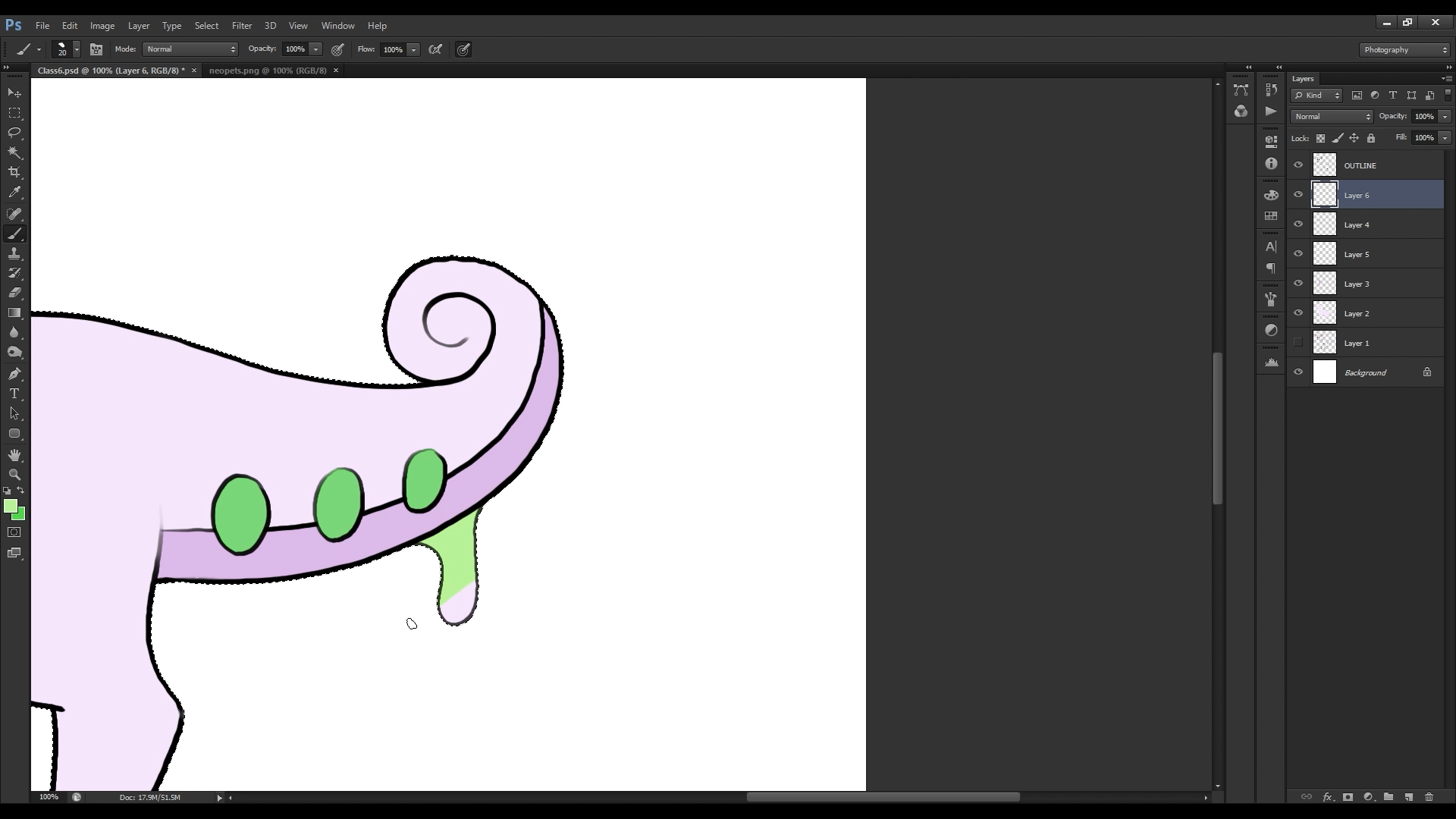Hide Layer 4 visibility
This screenshot has height=819, width=1456.
(x=1298, y=224)
